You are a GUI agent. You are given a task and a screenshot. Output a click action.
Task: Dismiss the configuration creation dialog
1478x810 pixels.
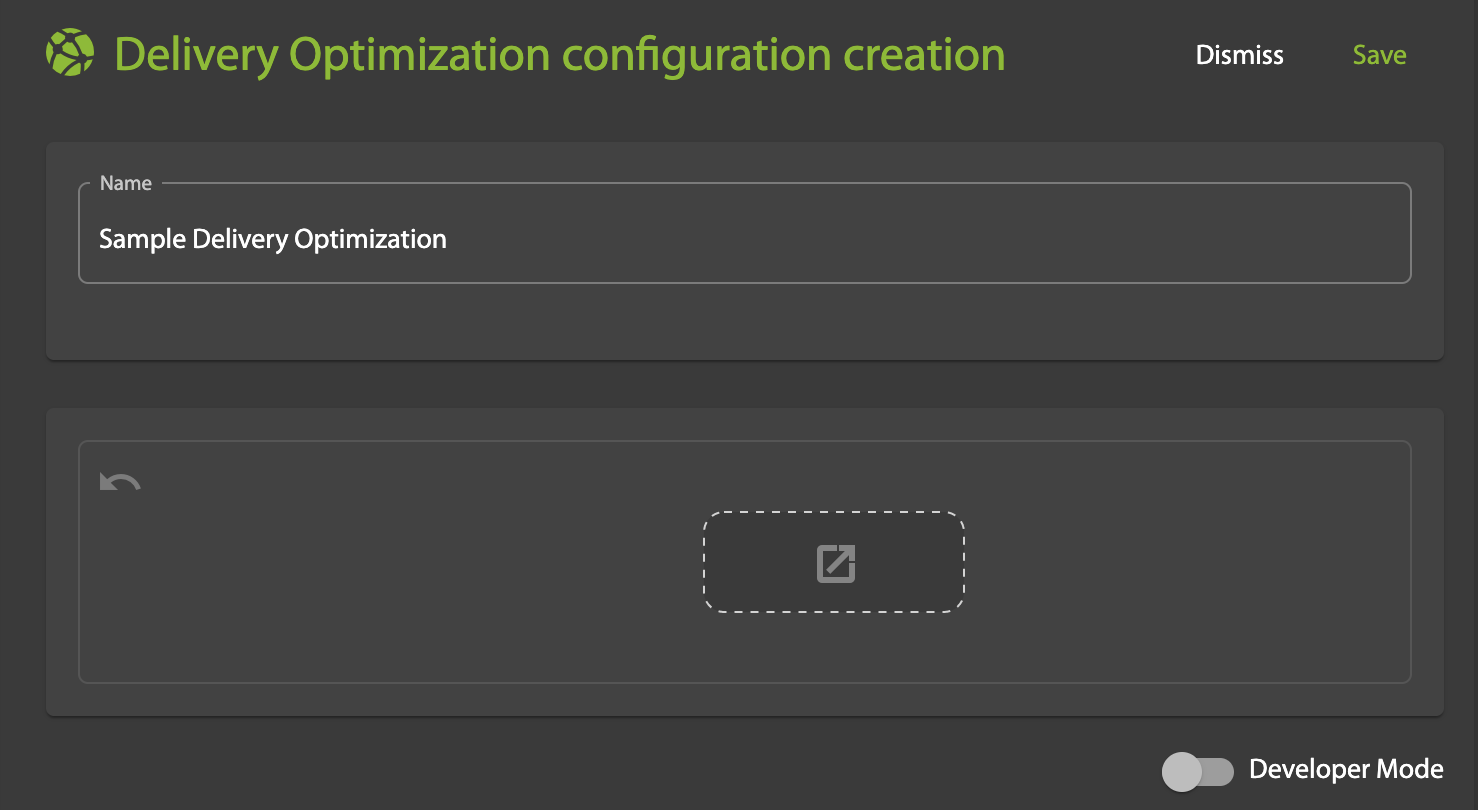(1239, 55)
